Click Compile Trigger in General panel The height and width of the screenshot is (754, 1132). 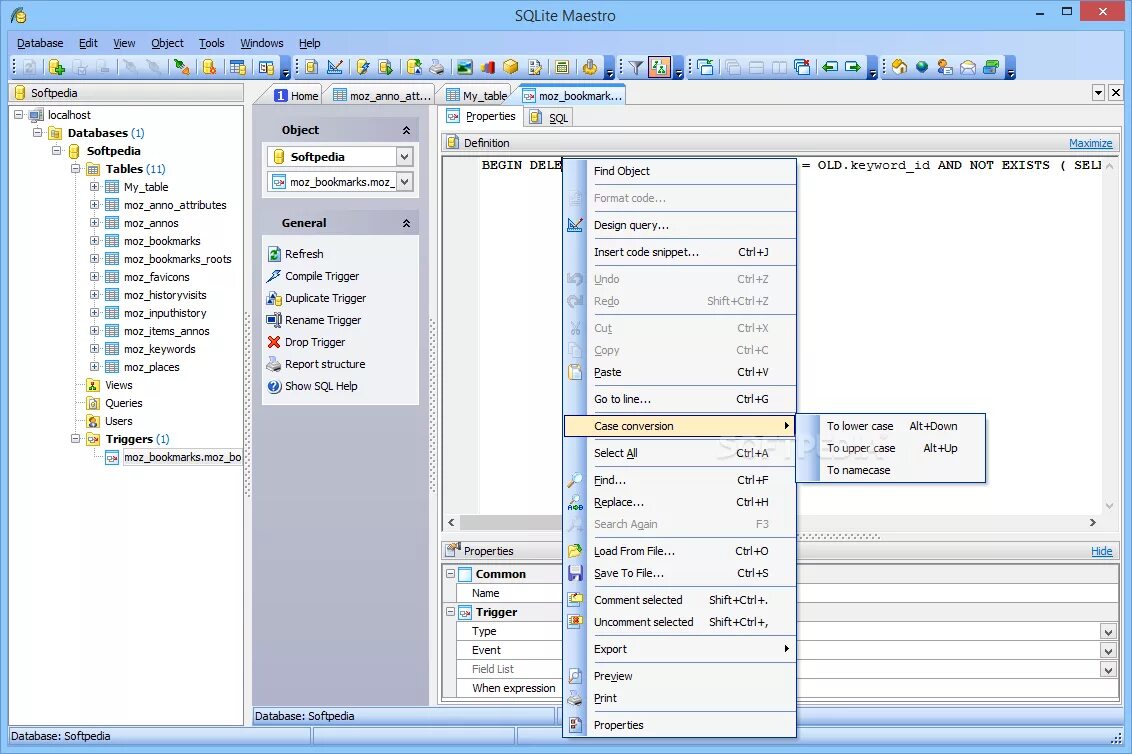coord(322,276)
